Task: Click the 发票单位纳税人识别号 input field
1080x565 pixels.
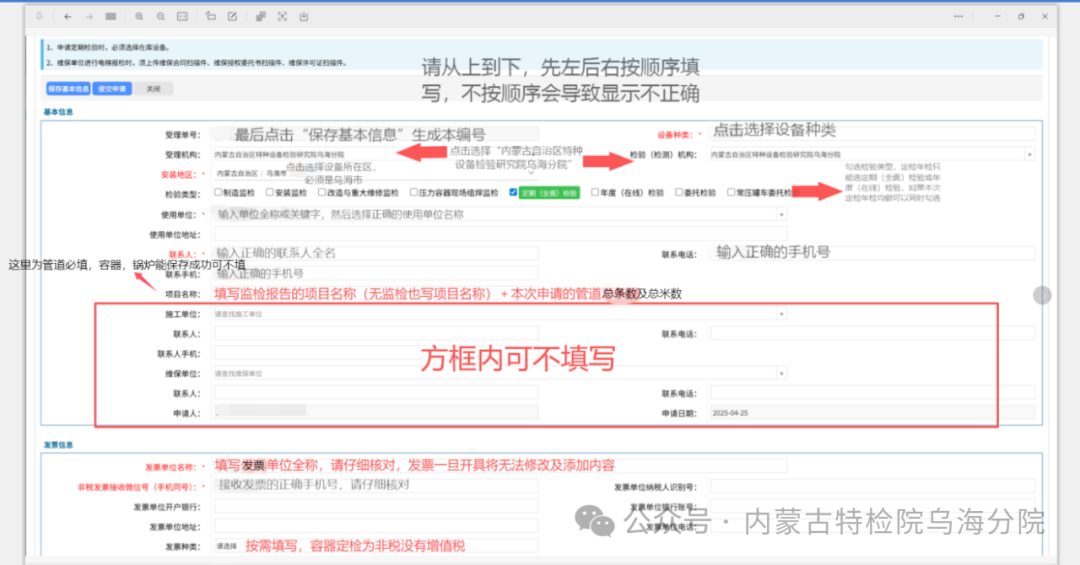Action: (x=873, y=488)
